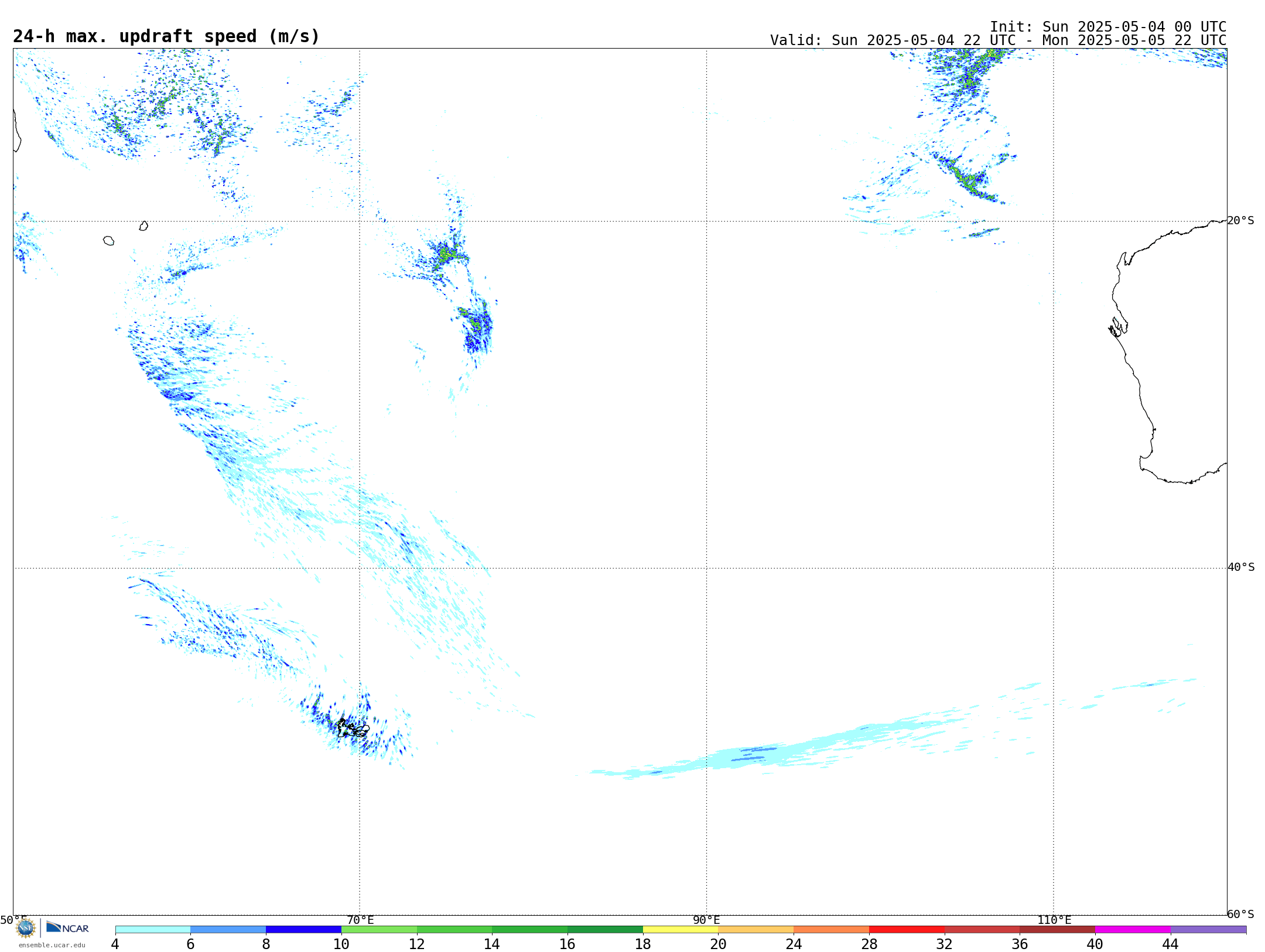Click the Kerguelen Islands outline near 70°E
The width and height of the screenshot is (1265, 952).
pos(353,728)
